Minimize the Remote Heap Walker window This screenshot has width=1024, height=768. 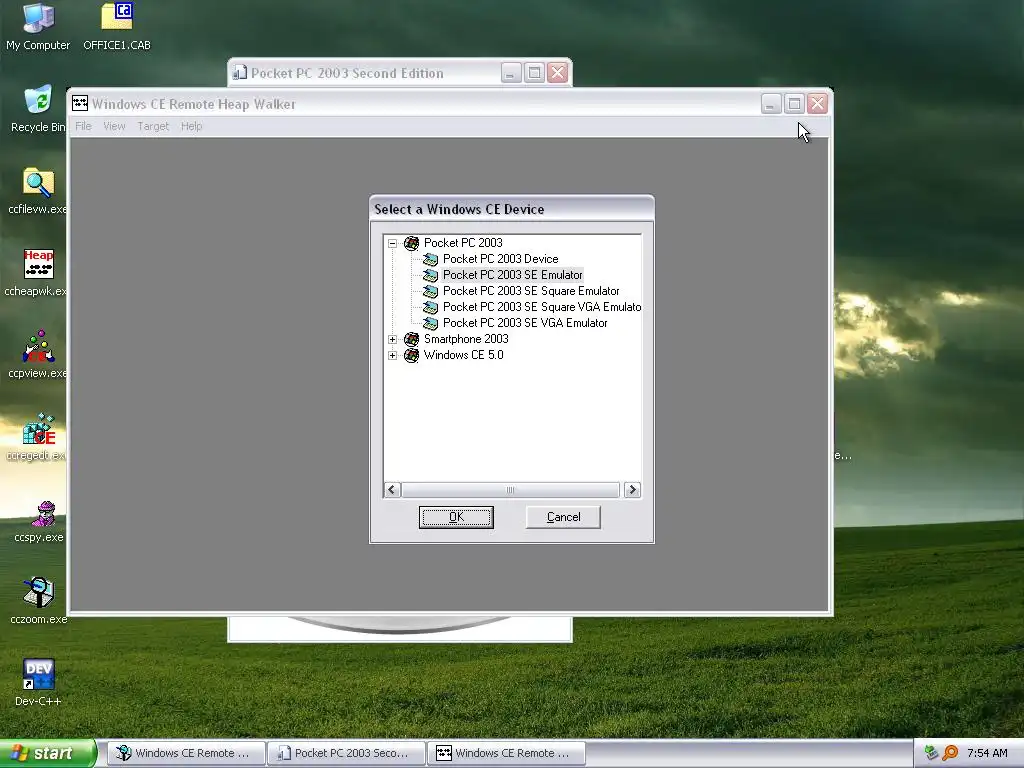(771, 104)
